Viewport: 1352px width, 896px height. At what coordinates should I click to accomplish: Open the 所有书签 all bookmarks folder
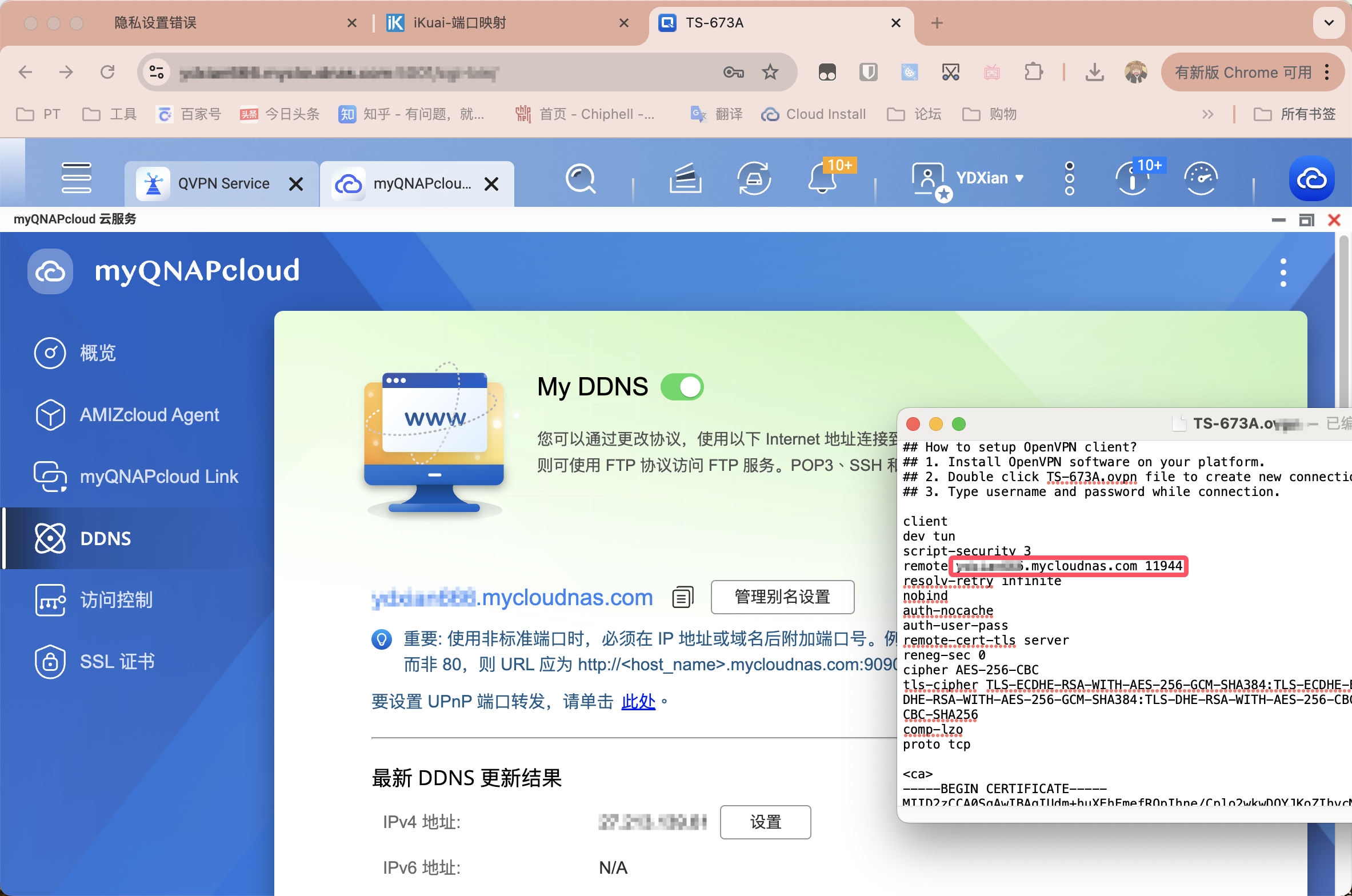pos(1295,114)
